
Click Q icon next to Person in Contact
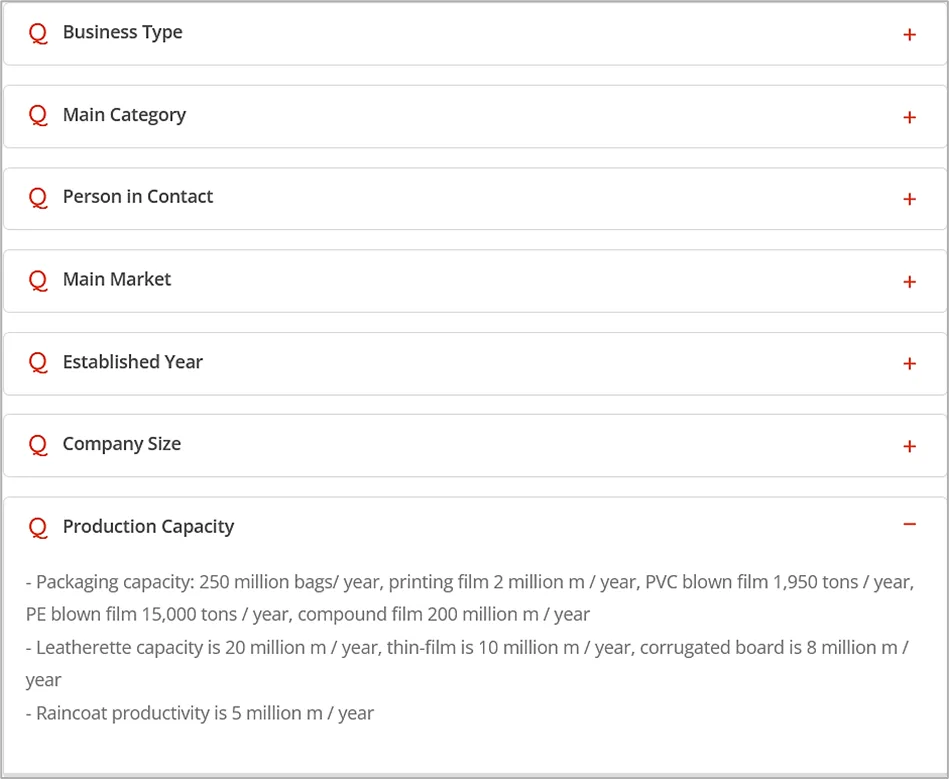[x=38, y=198]
